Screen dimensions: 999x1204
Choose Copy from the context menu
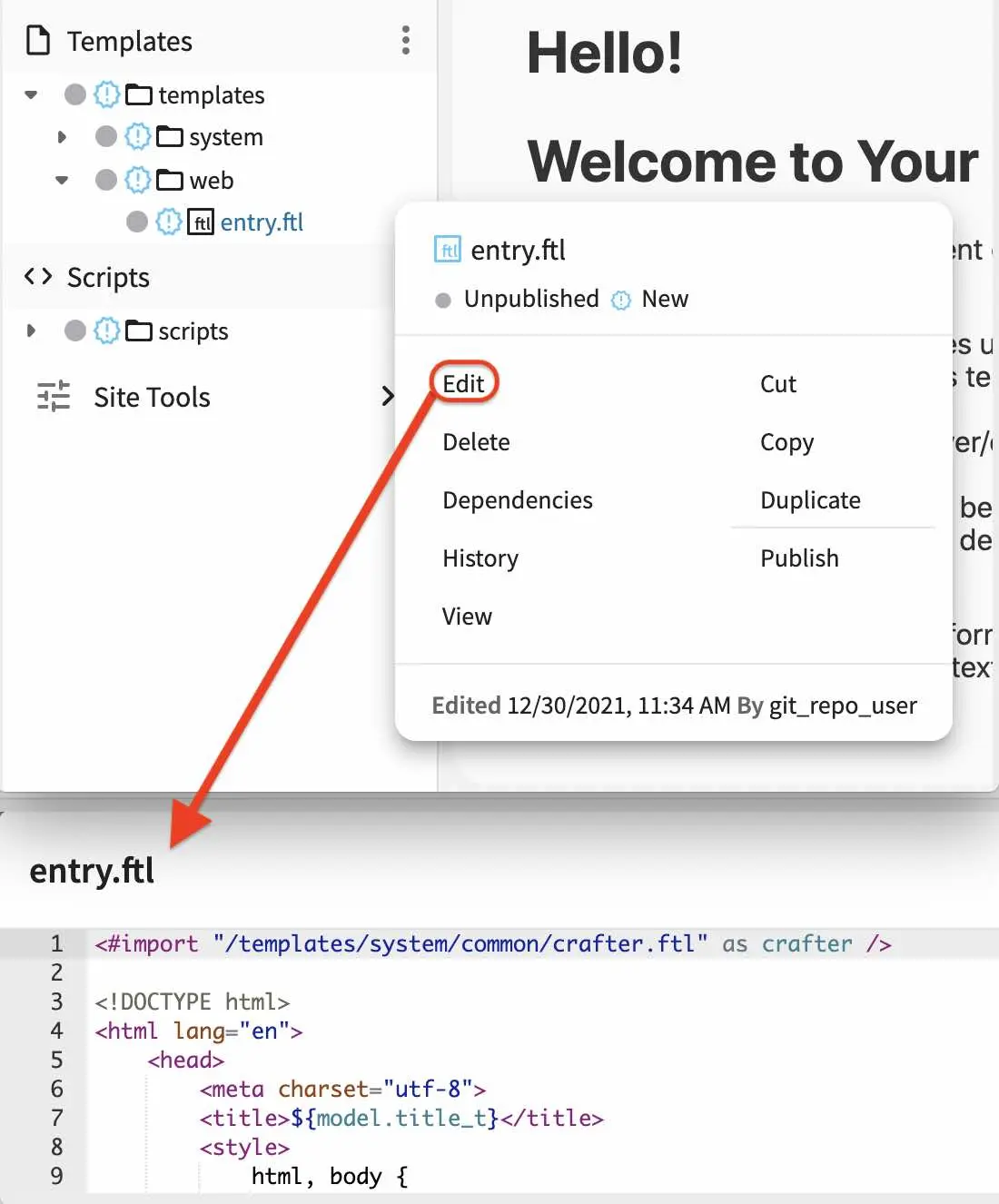tap(787, 442)
